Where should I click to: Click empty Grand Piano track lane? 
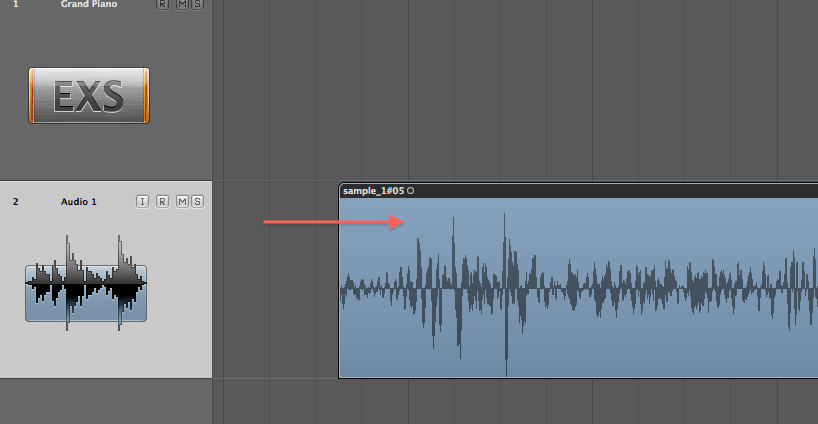point(500,90)
